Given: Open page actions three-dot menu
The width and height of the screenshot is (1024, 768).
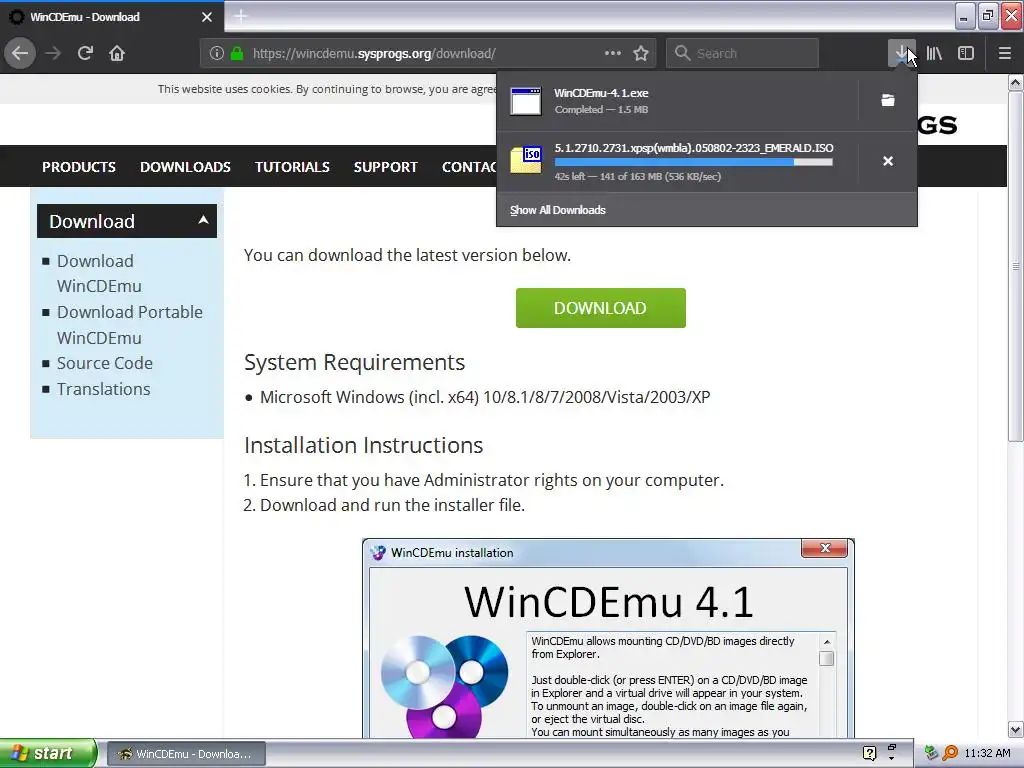Looking at the screenshot, I should click(x=613, y=53).
